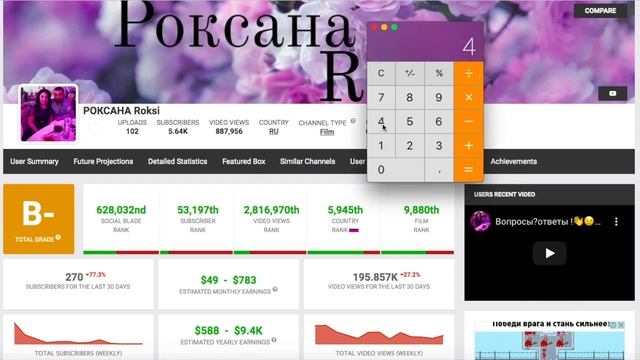Click the calculator plus key

[x=469, y=146]
